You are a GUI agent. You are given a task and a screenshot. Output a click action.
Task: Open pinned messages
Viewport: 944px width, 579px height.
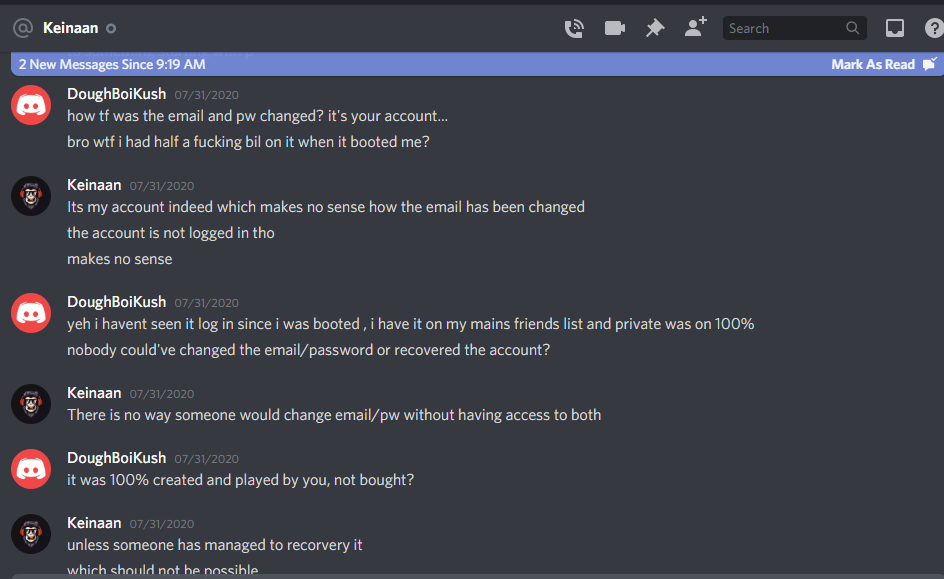click(x=654, y=28)
